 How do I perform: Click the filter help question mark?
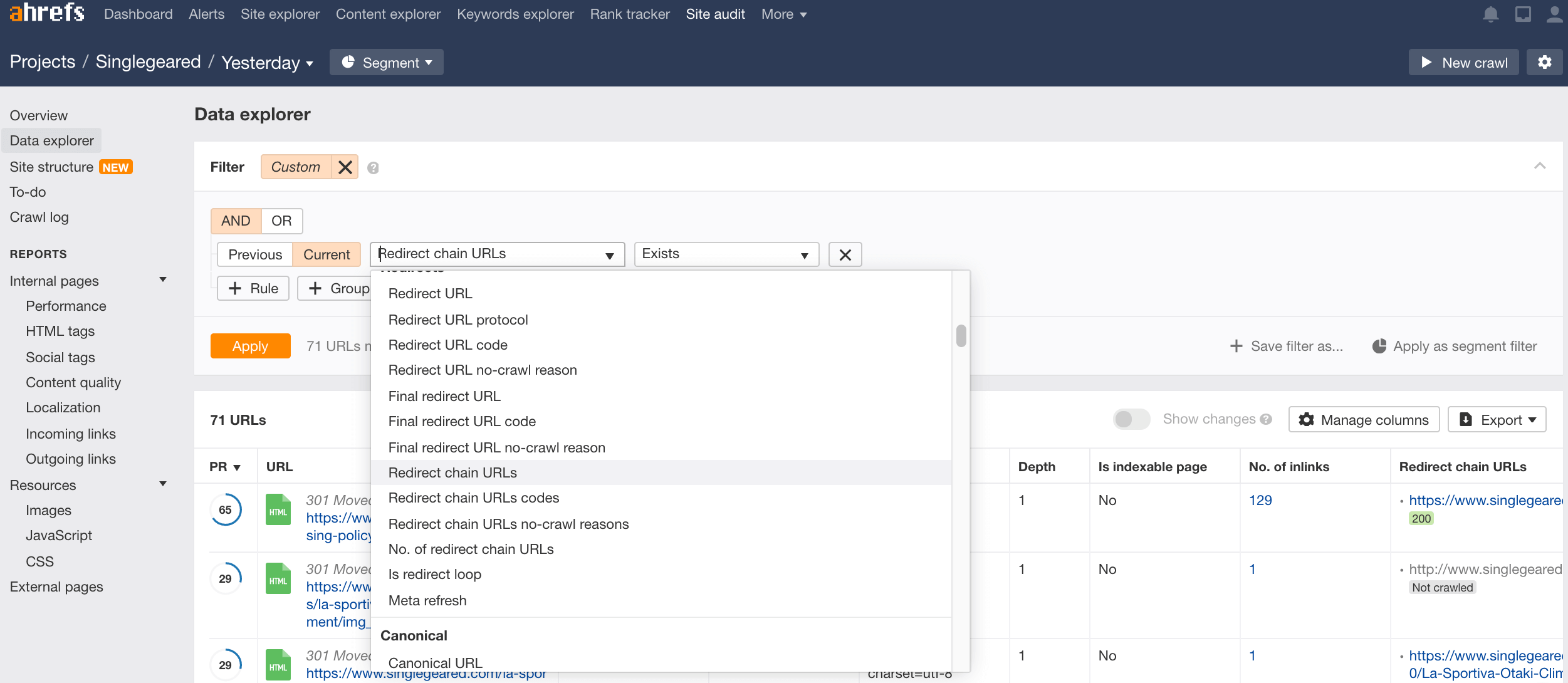point(373,167)
